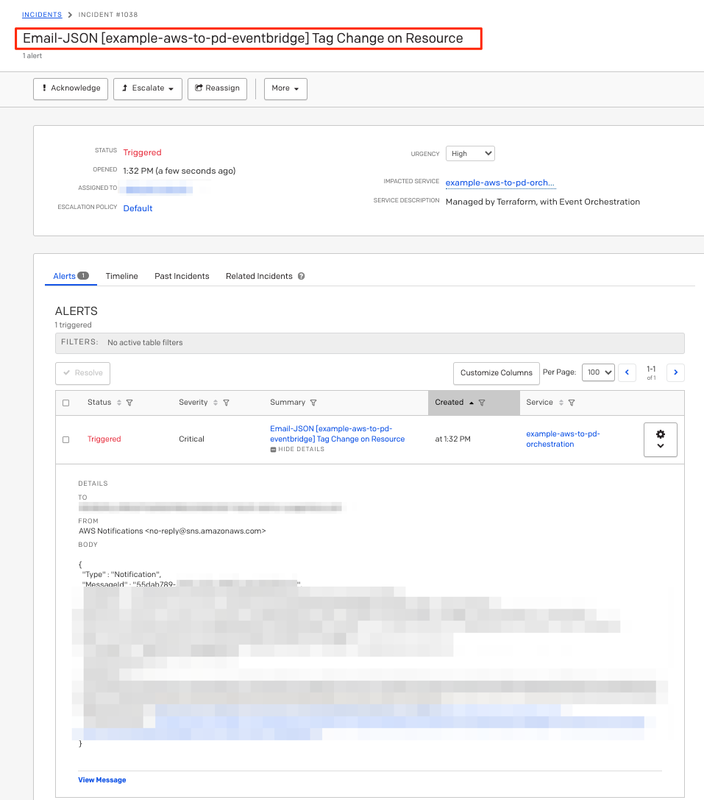The width and height of the screenshot is (704, 800).
Task: Click the incident title text
Action: [x=243, y=38]
